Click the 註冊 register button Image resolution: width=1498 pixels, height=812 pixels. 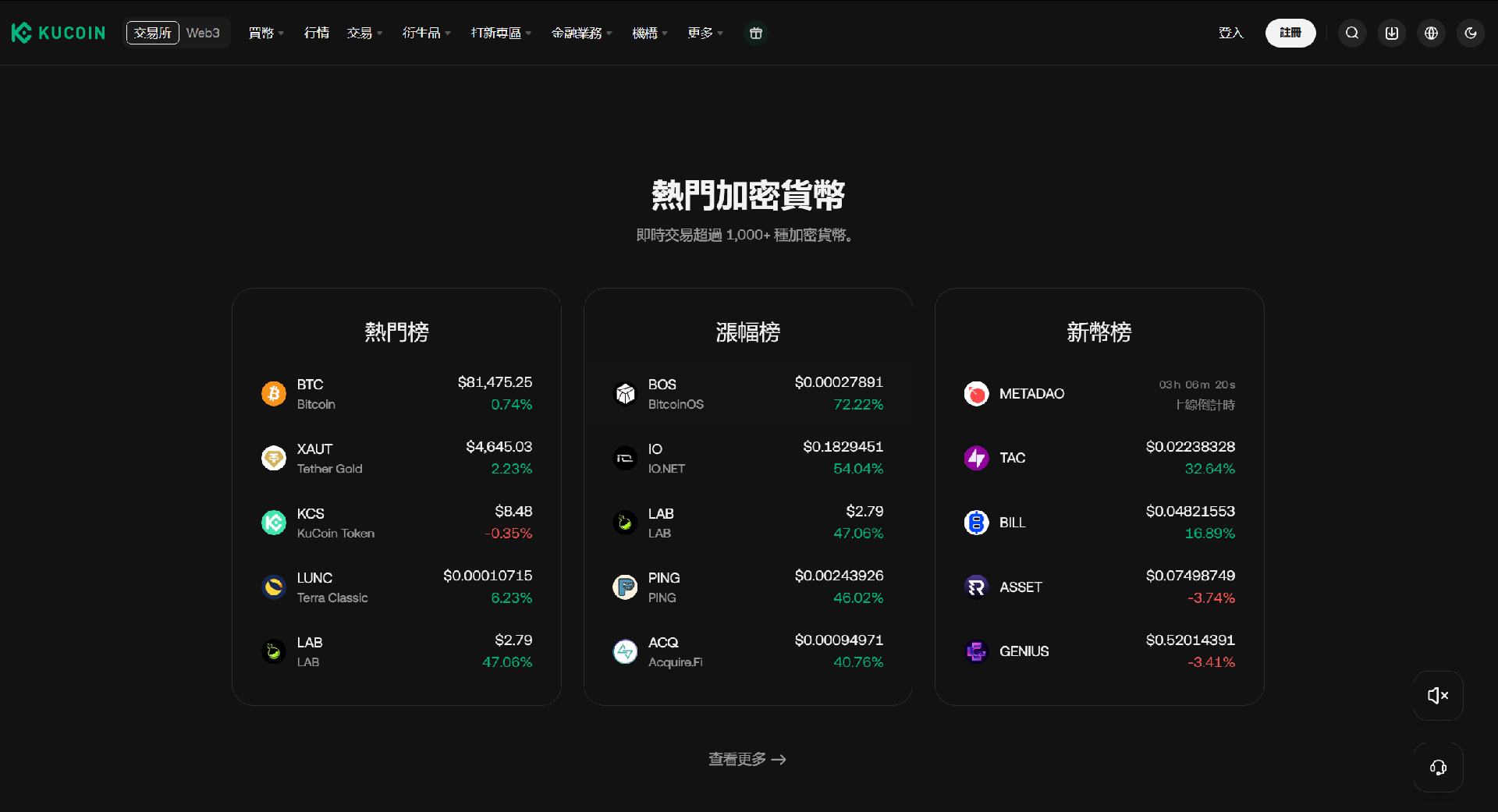(x=1290, y=33)
